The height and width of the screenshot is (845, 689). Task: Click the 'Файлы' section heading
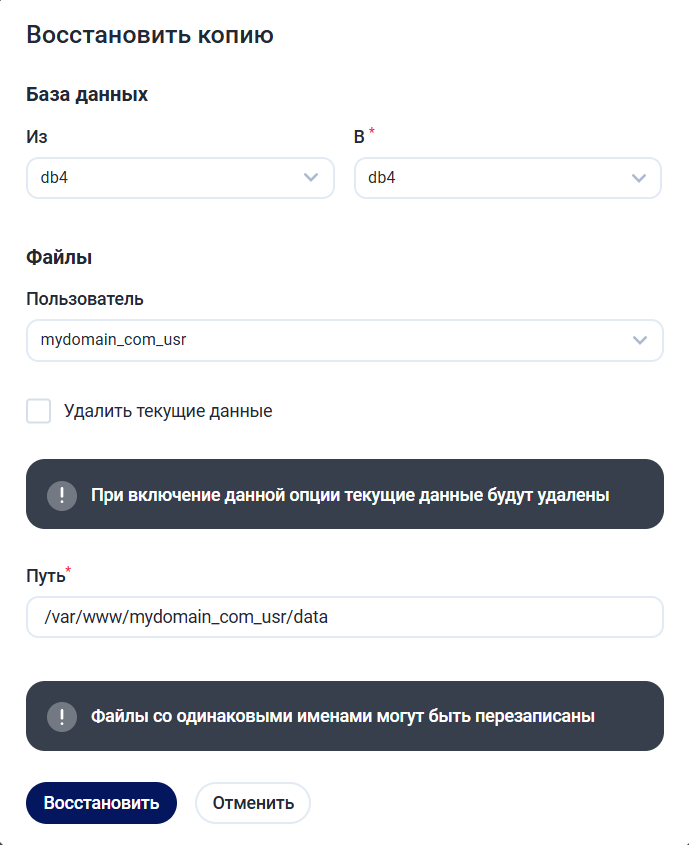click(x=59, y=257)
